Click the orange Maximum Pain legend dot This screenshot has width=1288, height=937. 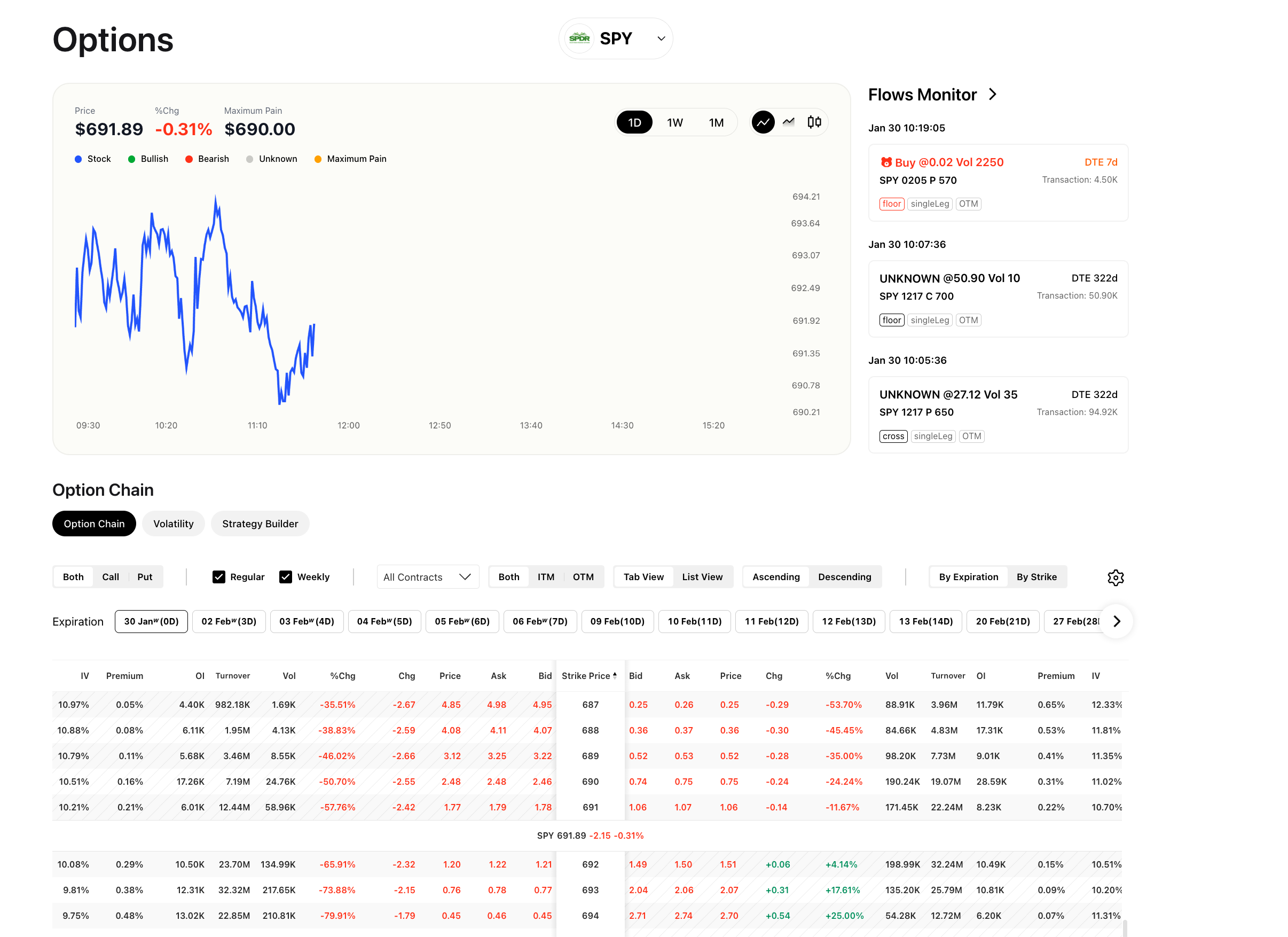point(318,159)
